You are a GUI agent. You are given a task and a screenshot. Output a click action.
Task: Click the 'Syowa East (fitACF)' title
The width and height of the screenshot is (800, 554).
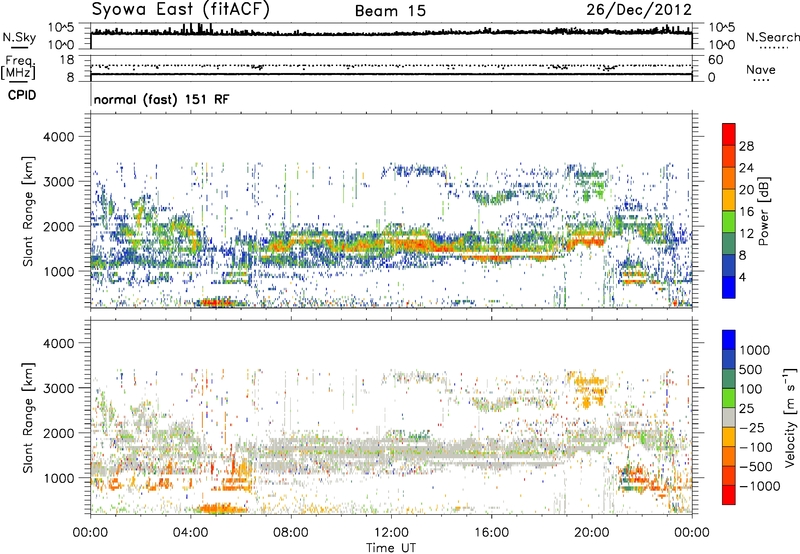(x=181, y=9)
